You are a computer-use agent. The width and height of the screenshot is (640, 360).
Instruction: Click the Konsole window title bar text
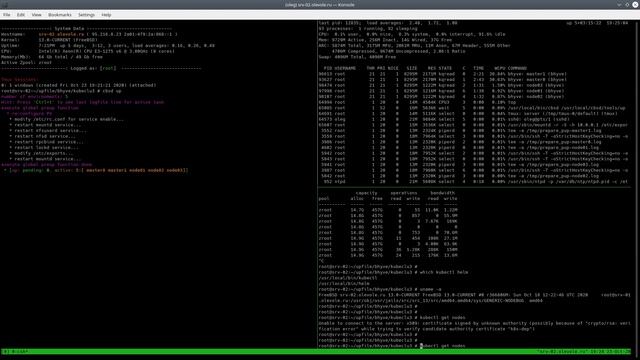tap(320, 4)
